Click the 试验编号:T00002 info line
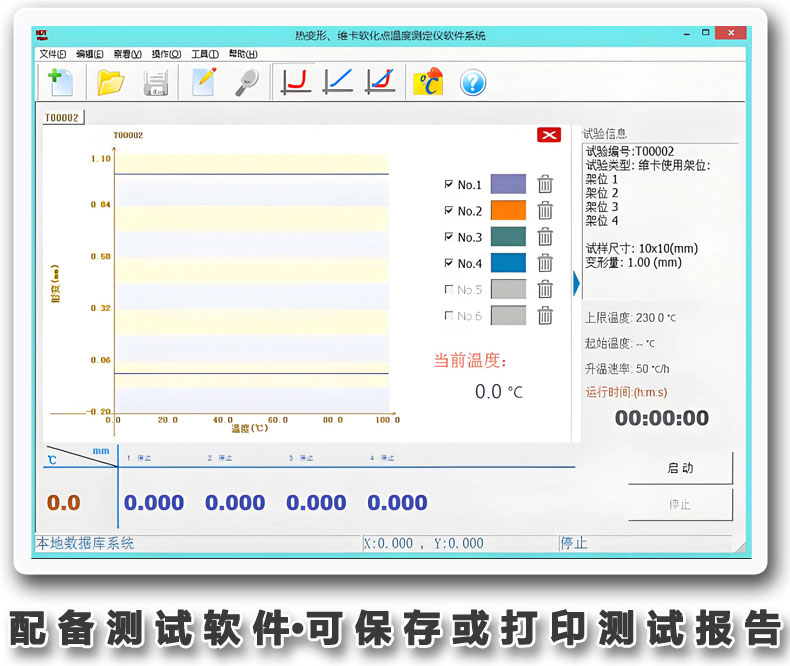The height and width of the screenshot is (666, 790). pyautogui.click(x=629, y=151)
